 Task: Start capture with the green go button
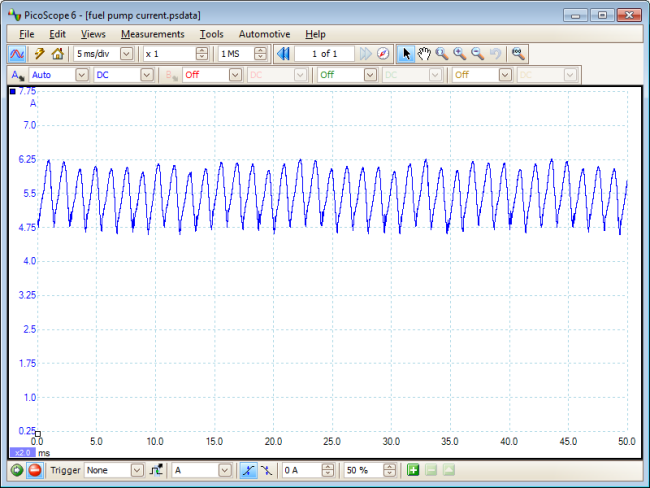click(17, 470)
